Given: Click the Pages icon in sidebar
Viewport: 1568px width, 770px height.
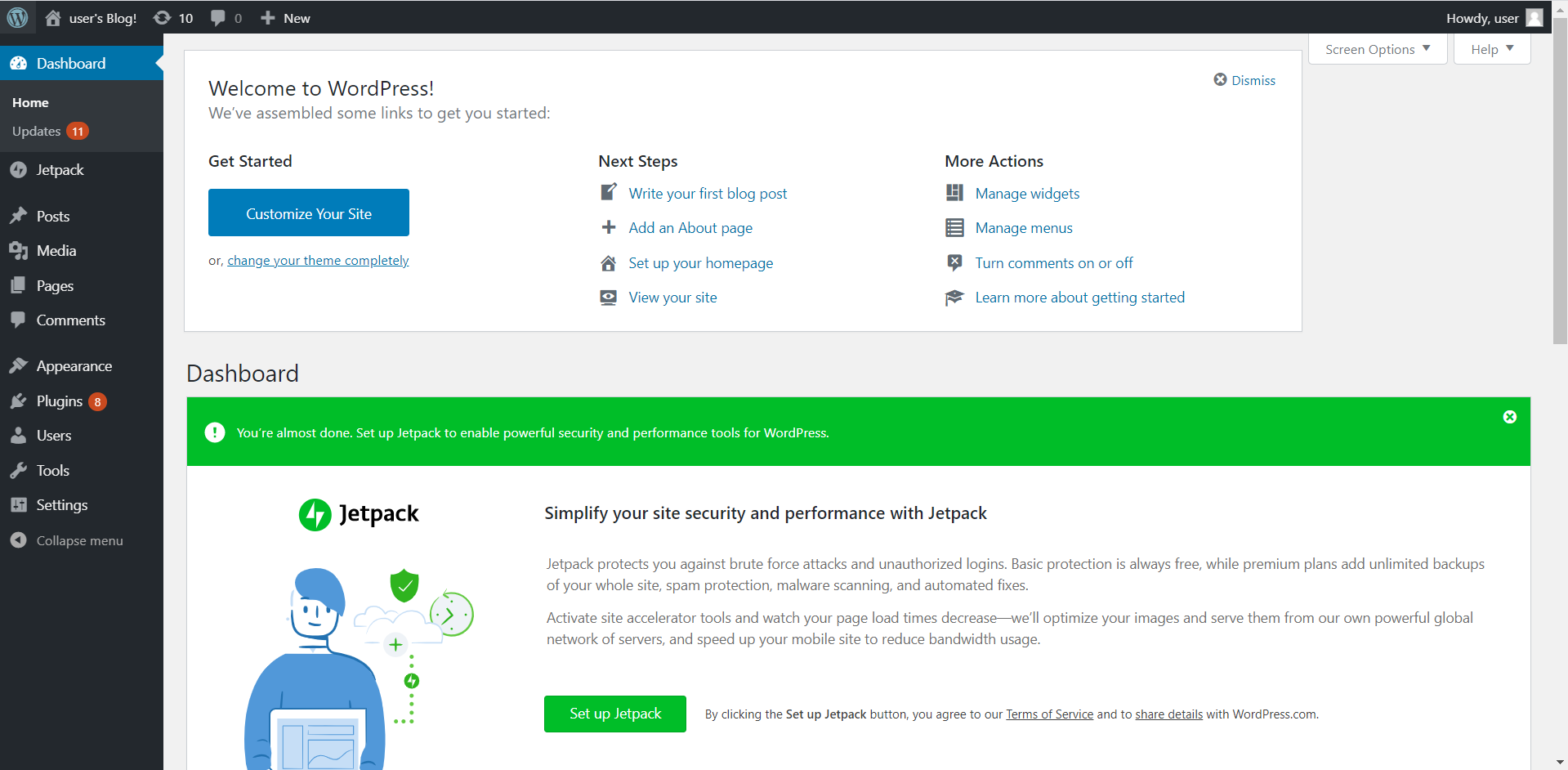Looking at the screenshot, I should (18, 285).
